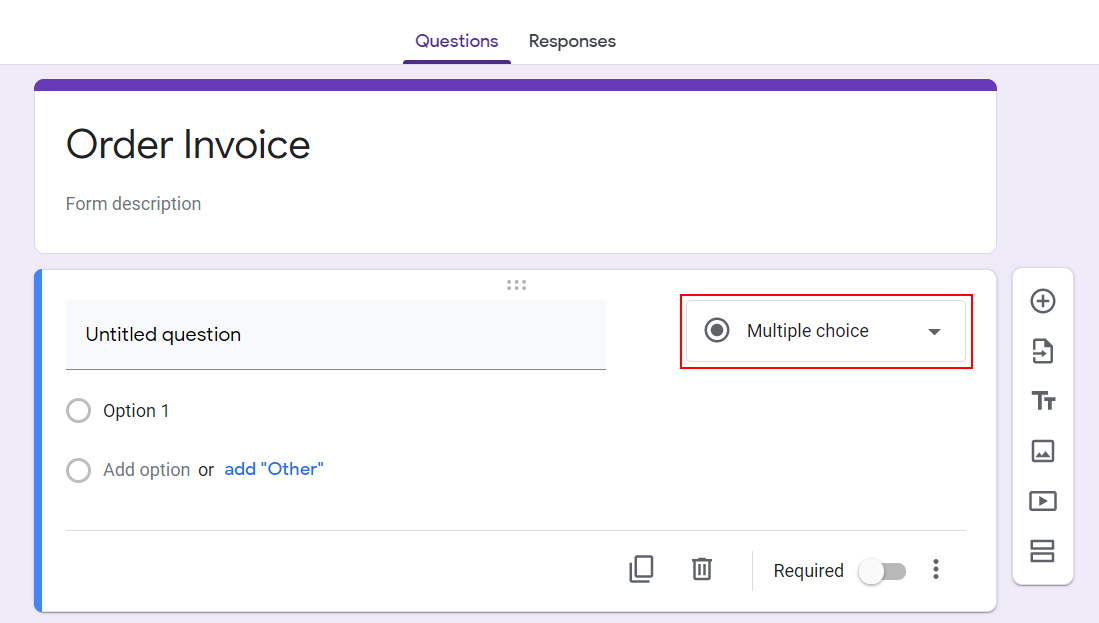
Task: Switch to the Responses tab
Action: point(572,42)
